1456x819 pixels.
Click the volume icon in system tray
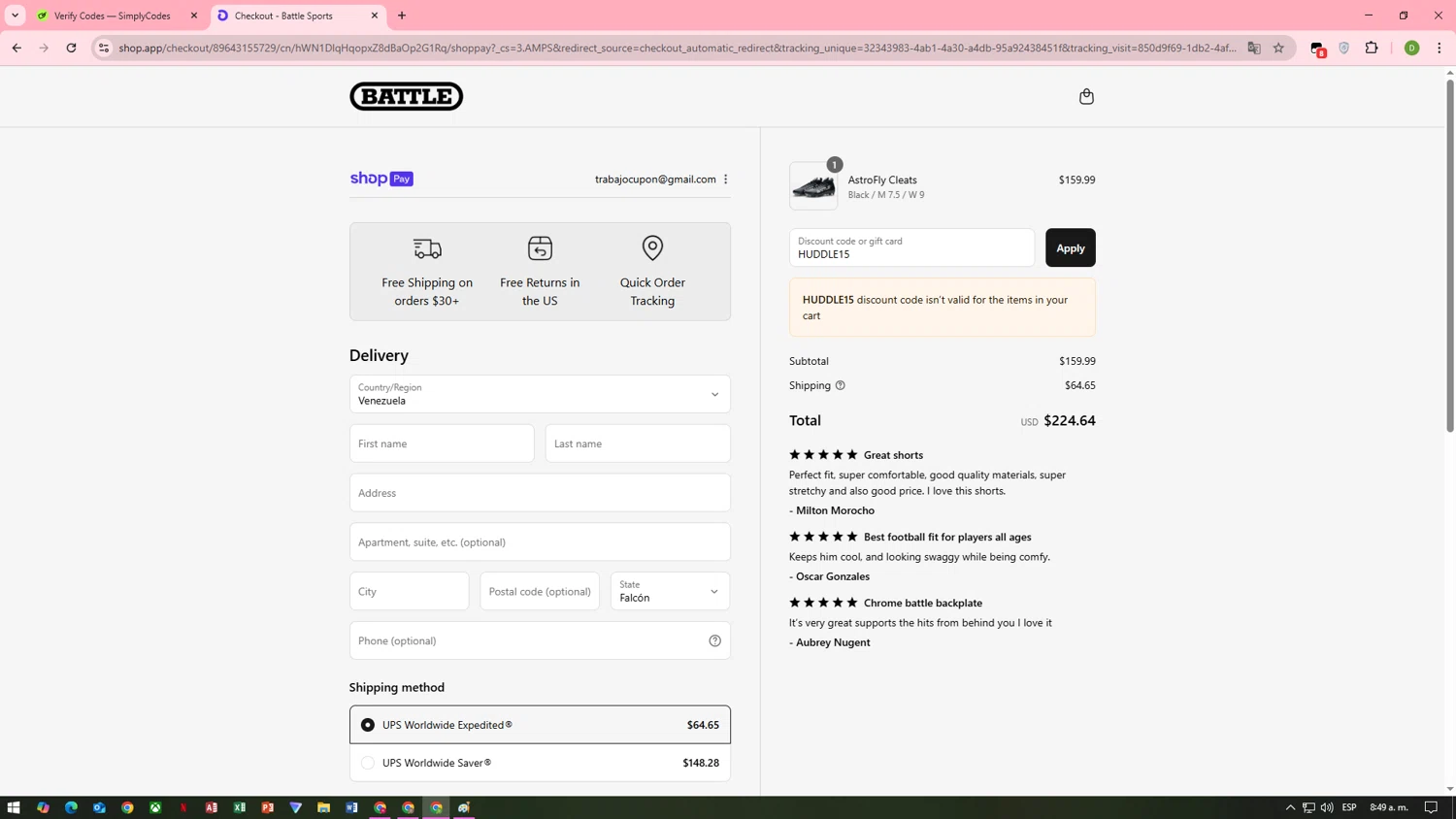point(1327,807)
